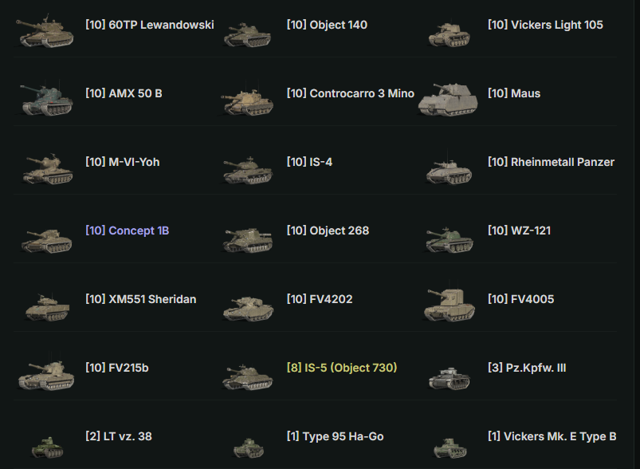
Task: Choose the FV4005 tank thumbnail
Action: click(x=449, y=305)
